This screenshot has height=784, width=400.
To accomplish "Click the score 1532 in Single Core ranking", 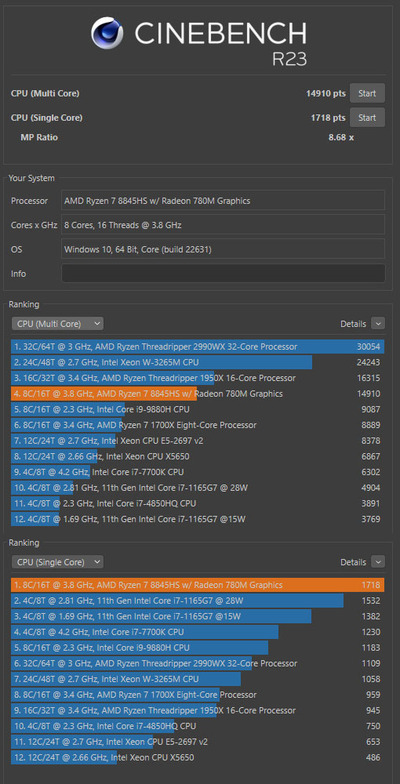I will pos(370,600).
